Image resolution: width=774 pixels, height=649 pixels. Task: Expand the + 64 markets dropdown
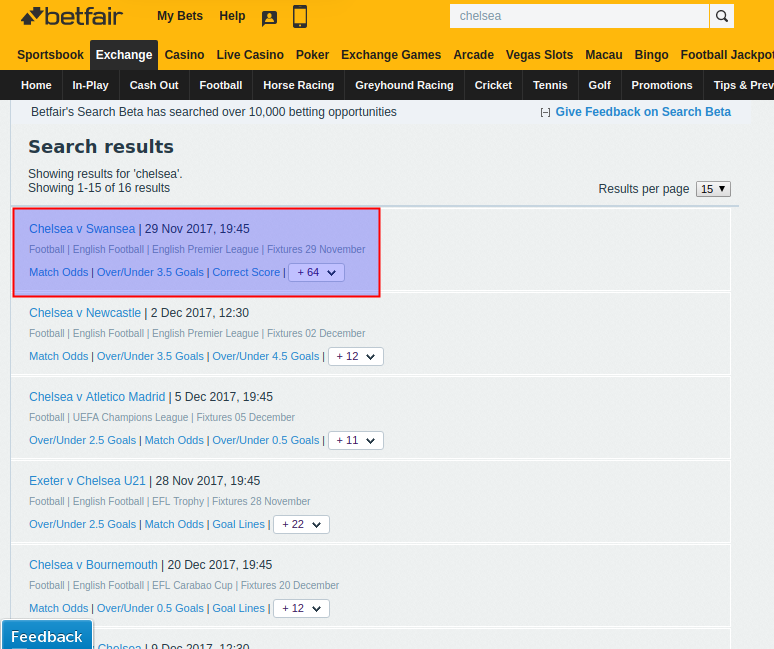(x=316, y=272)
